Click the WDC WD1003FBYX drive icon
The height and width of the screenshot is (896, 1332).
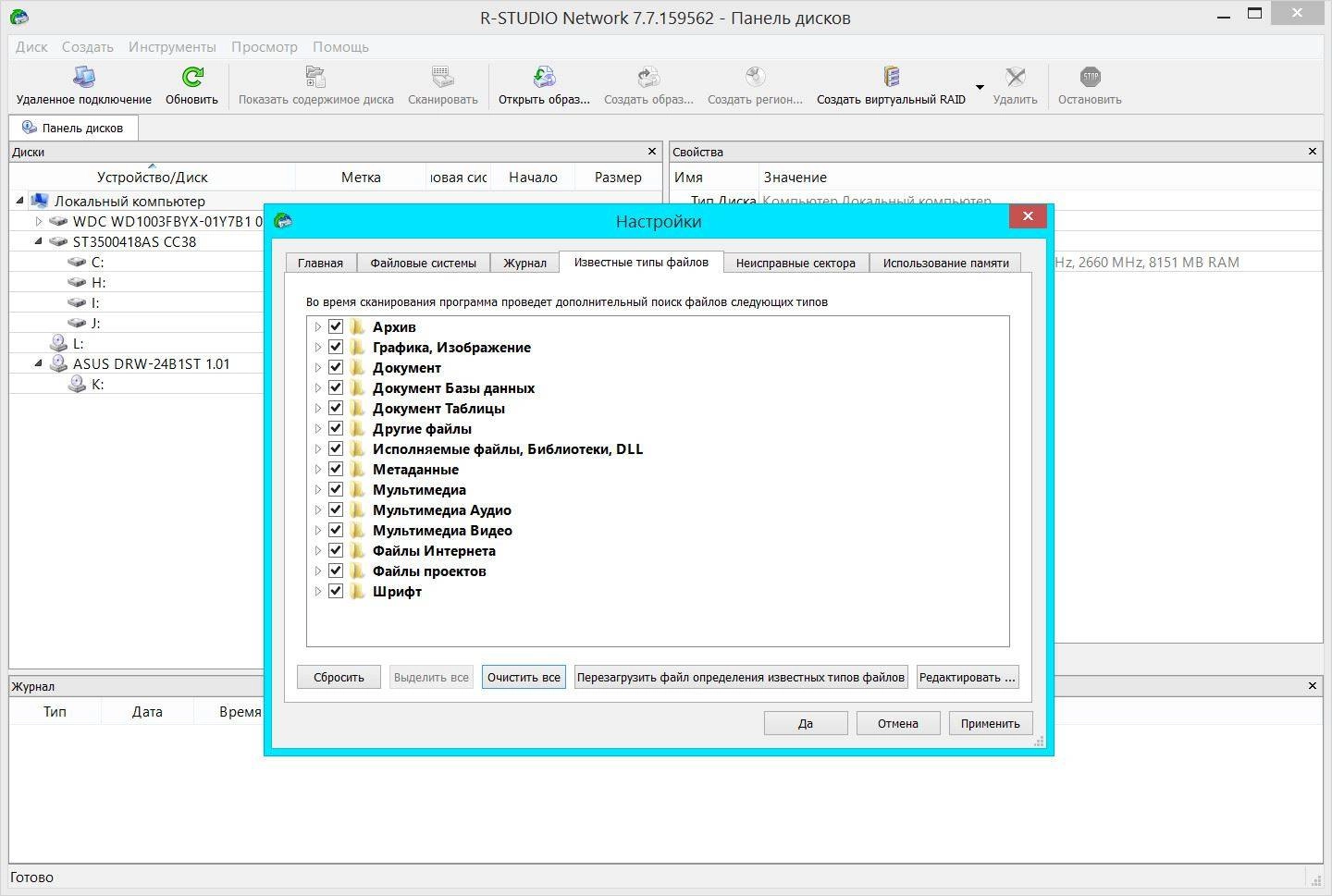(58, 221)
